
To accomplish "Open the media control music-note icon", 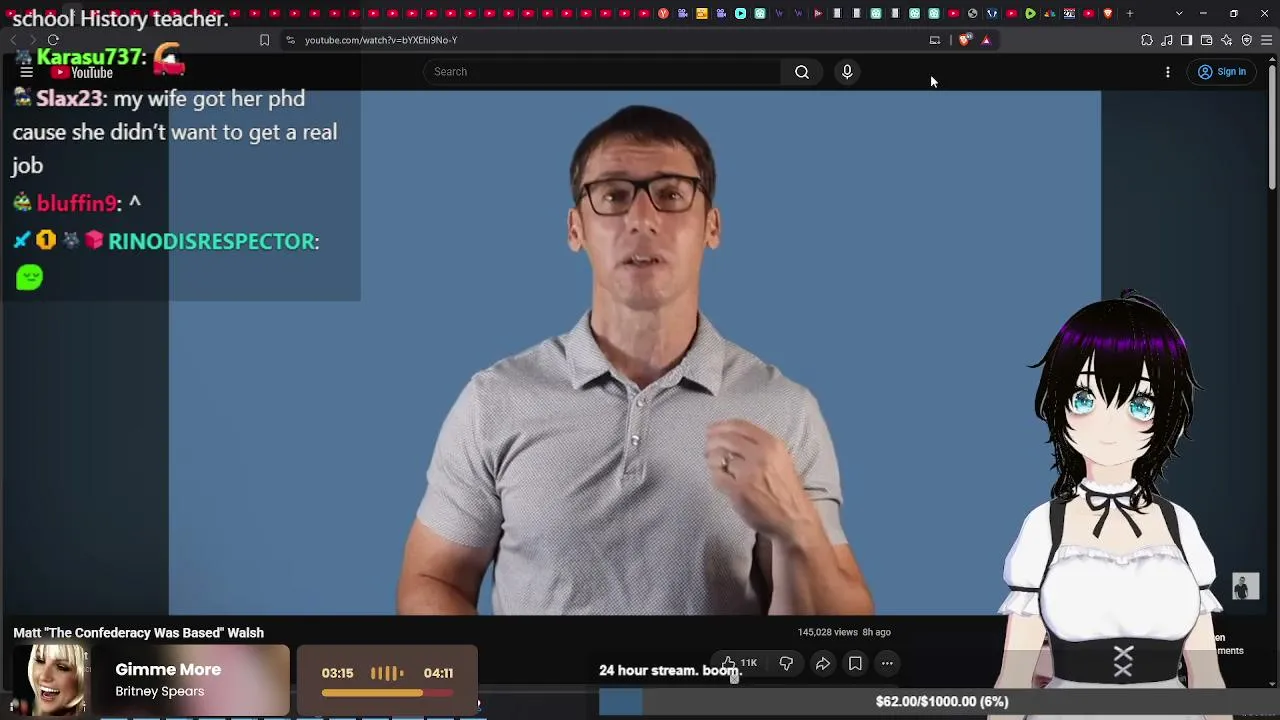I will 1167,40.
